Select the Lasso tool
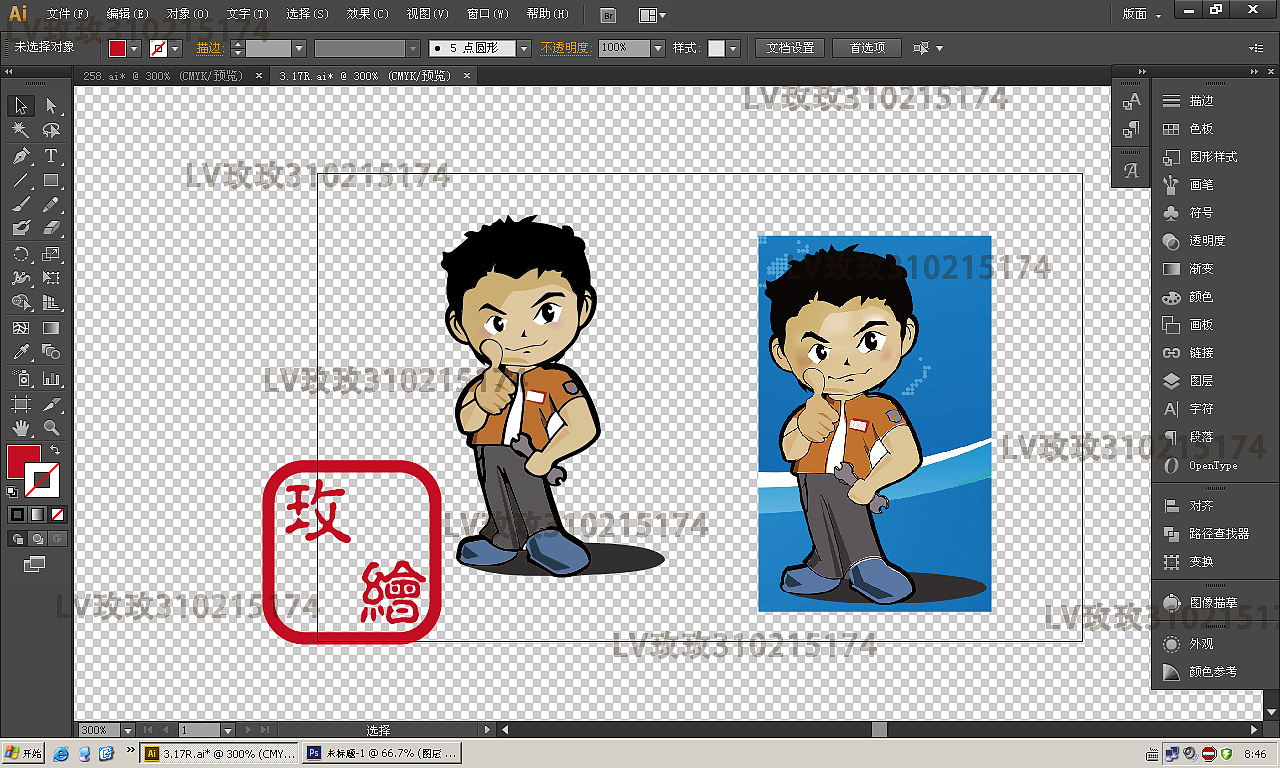The width and height of the screenshot is (1280, 768). click(51, 130)
